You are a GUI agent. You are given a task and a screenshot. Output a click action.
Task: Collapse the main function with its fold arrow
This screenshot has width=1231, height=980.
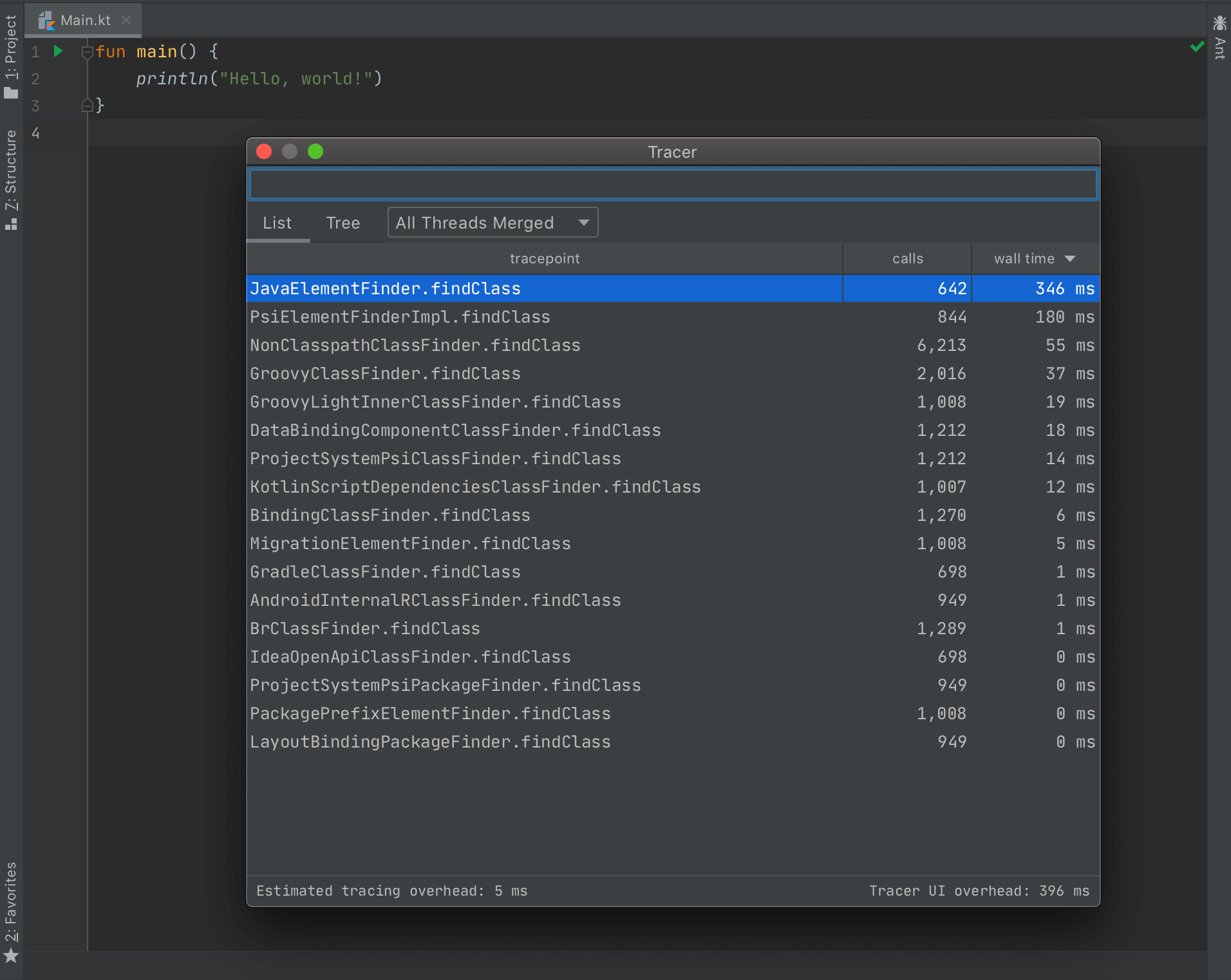(x=87, y=52)
